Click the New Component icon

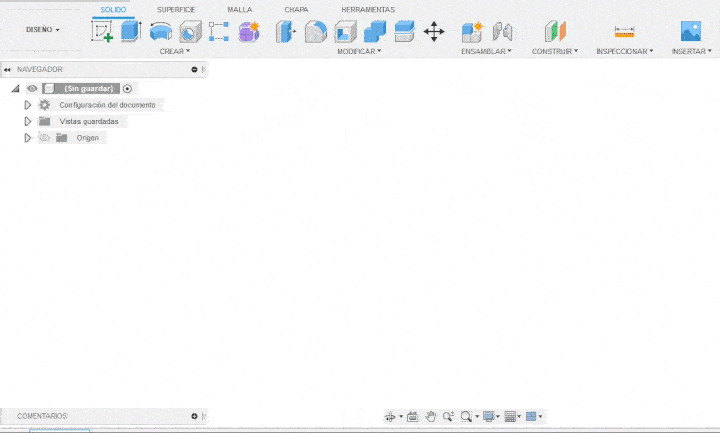pos(471,31)
